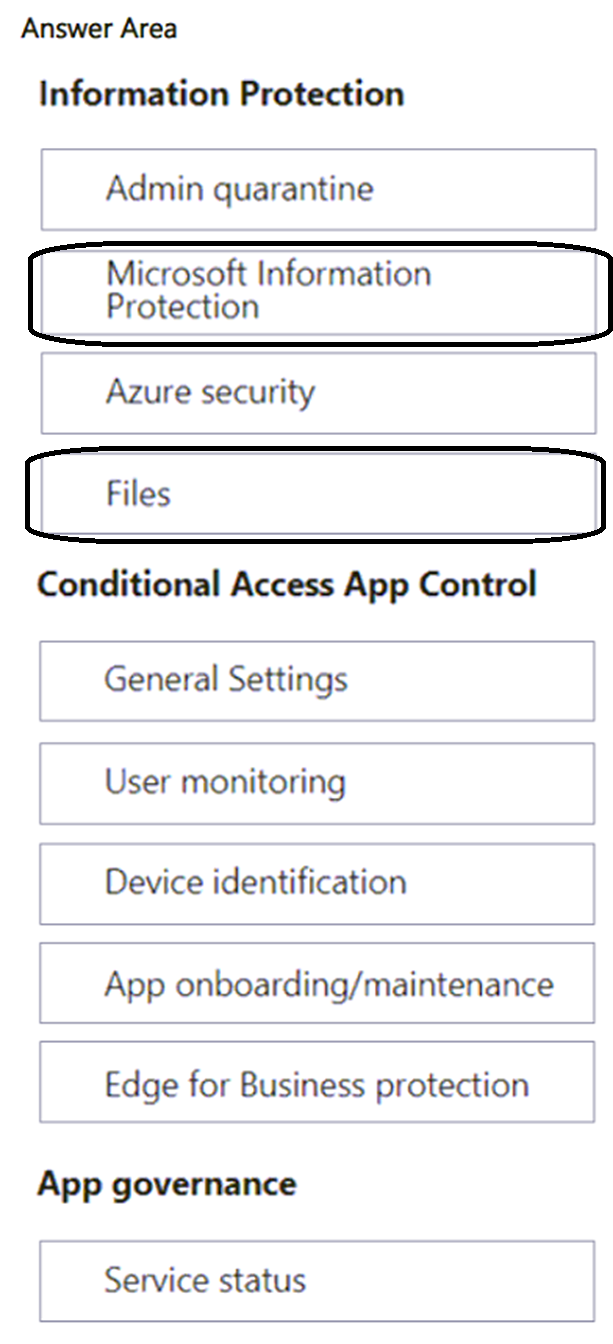Click the App governance section heading
The height and width of the screenshot is (1344, 613).
(x=167, y=1184)
